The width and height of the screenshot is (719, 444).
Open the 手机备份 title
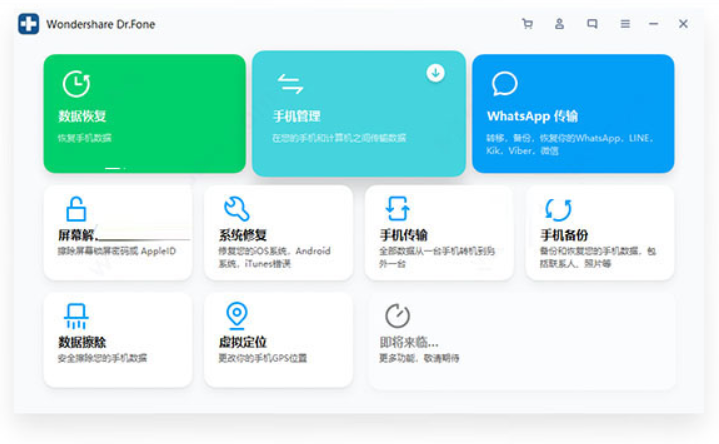coord(564,235)
